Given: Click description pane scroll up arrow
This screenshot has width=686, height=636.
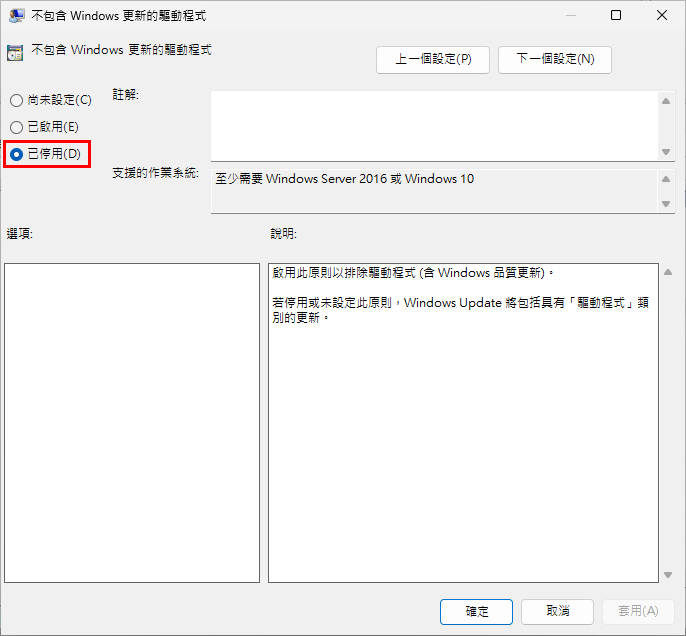Looking at the screenshot, I should (668, 272).
